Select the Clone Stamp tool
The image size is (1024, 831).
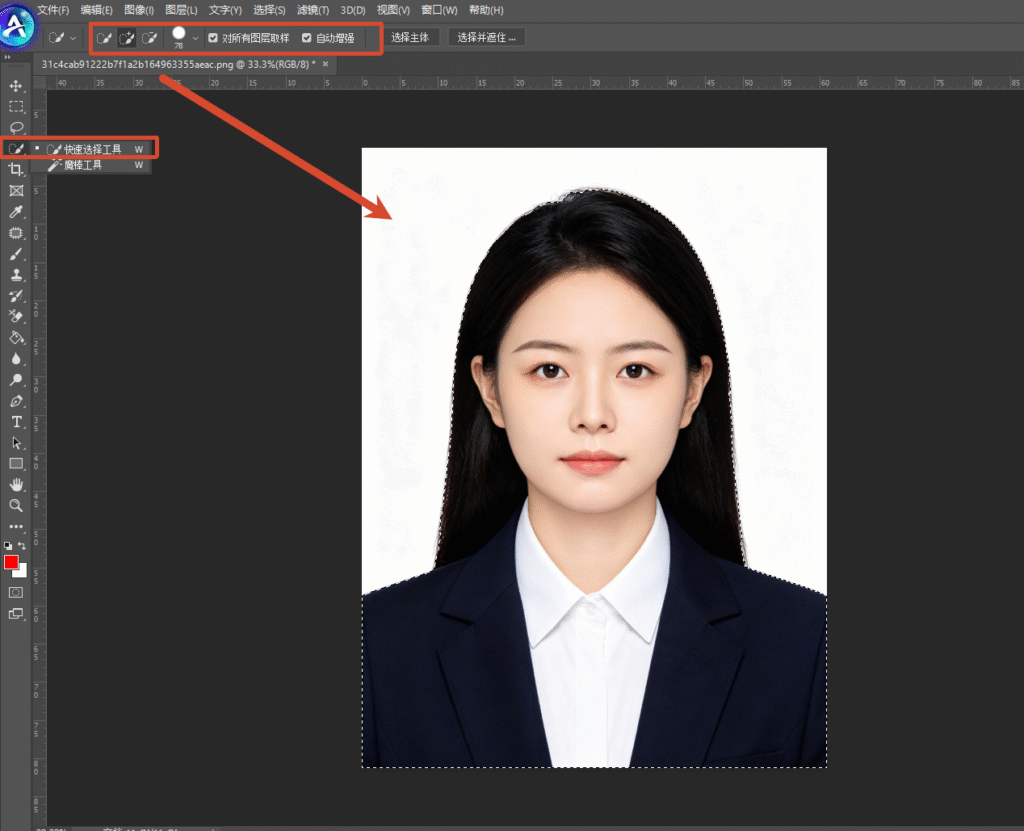pos(16,274)
